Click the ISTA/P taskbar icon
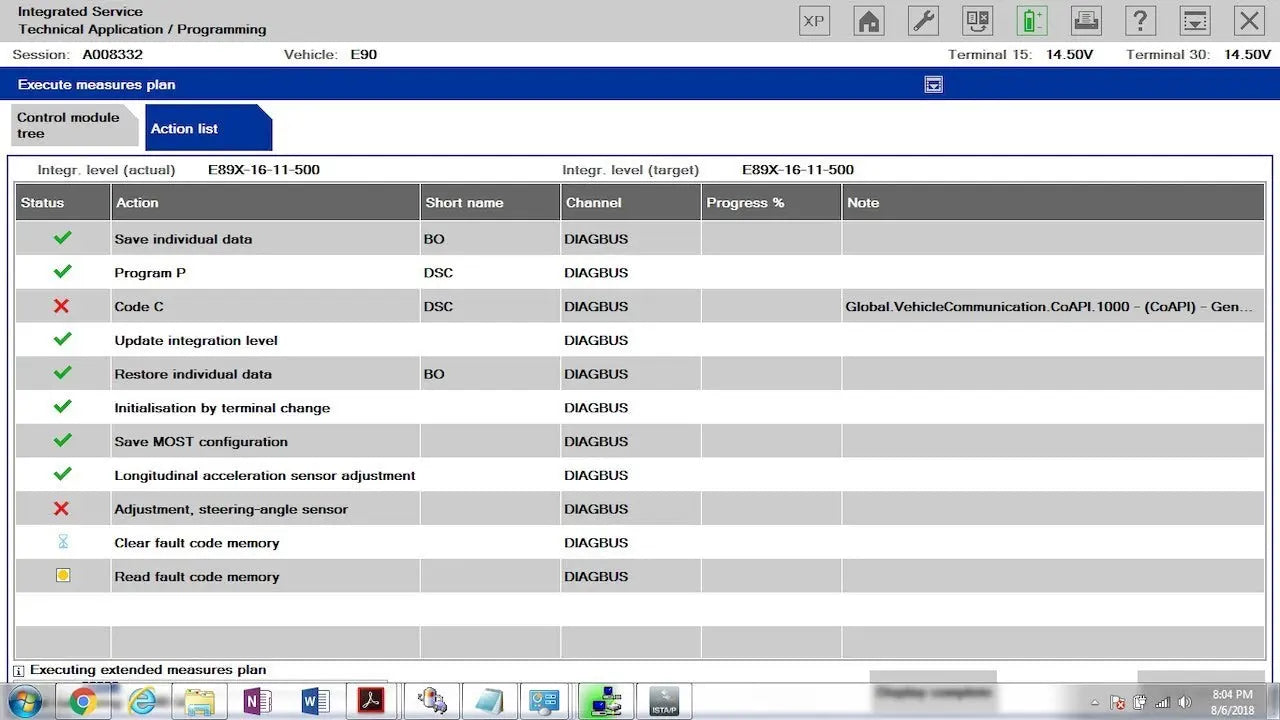This screenshot has width=1280, height=720. 664,701
